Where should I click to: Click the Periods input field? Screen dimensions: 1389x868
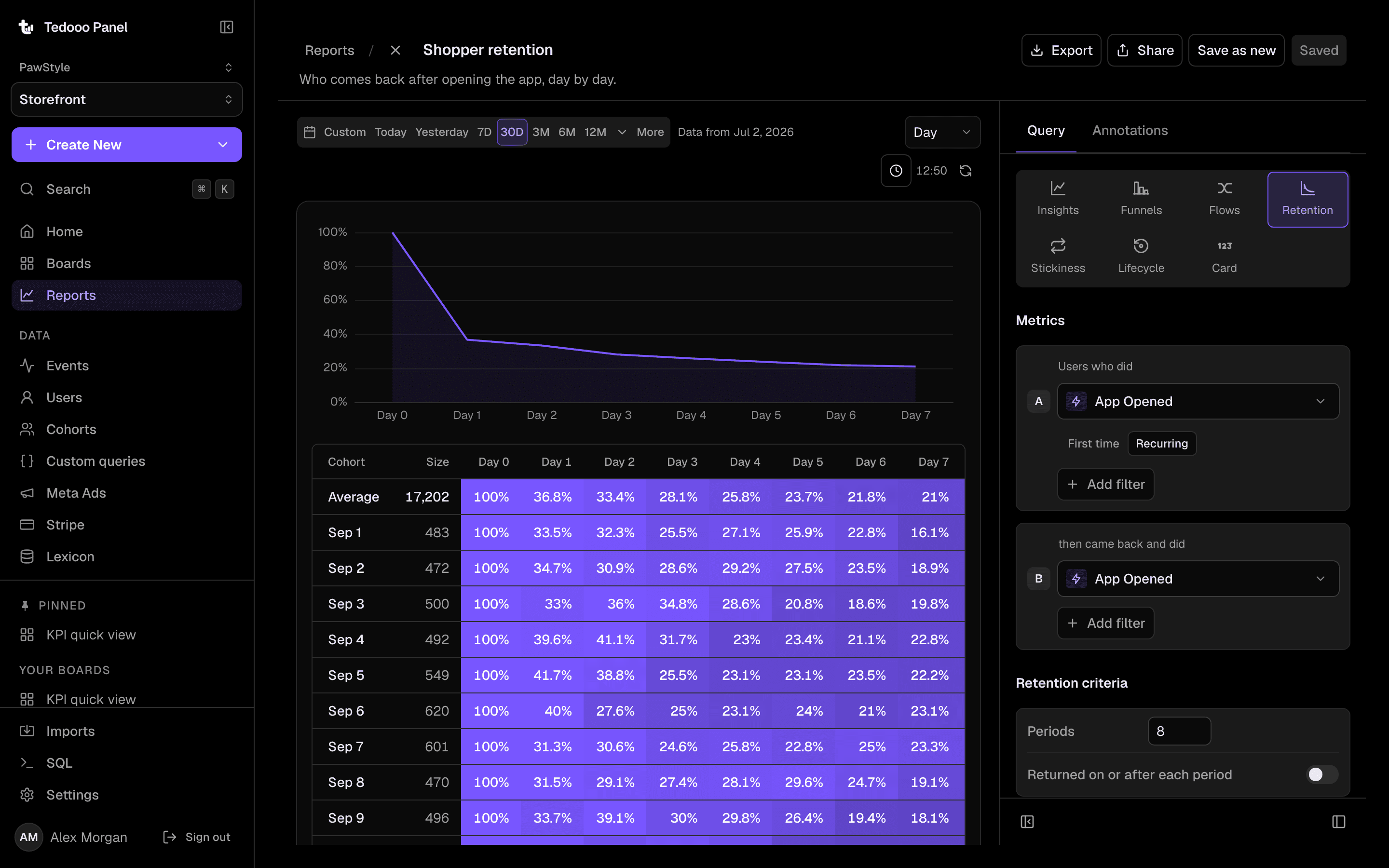click(1179, 731)
